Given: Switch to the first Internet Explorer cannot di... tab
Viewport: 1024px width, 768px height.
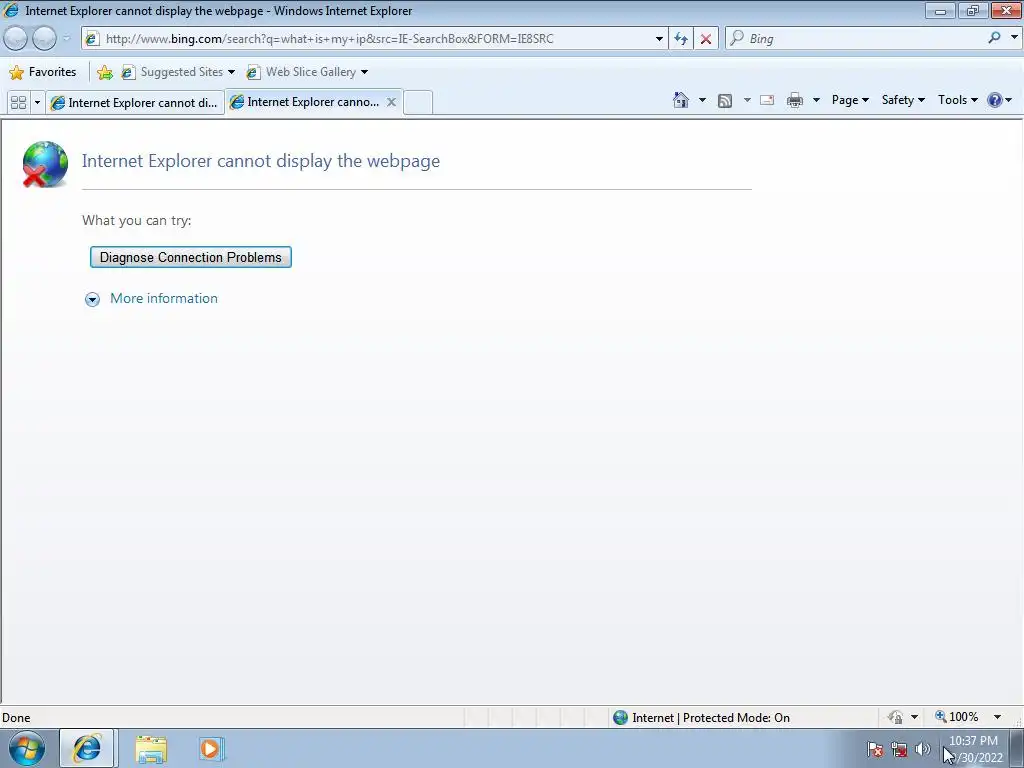Looking at the screenshot, I should 135,103.
